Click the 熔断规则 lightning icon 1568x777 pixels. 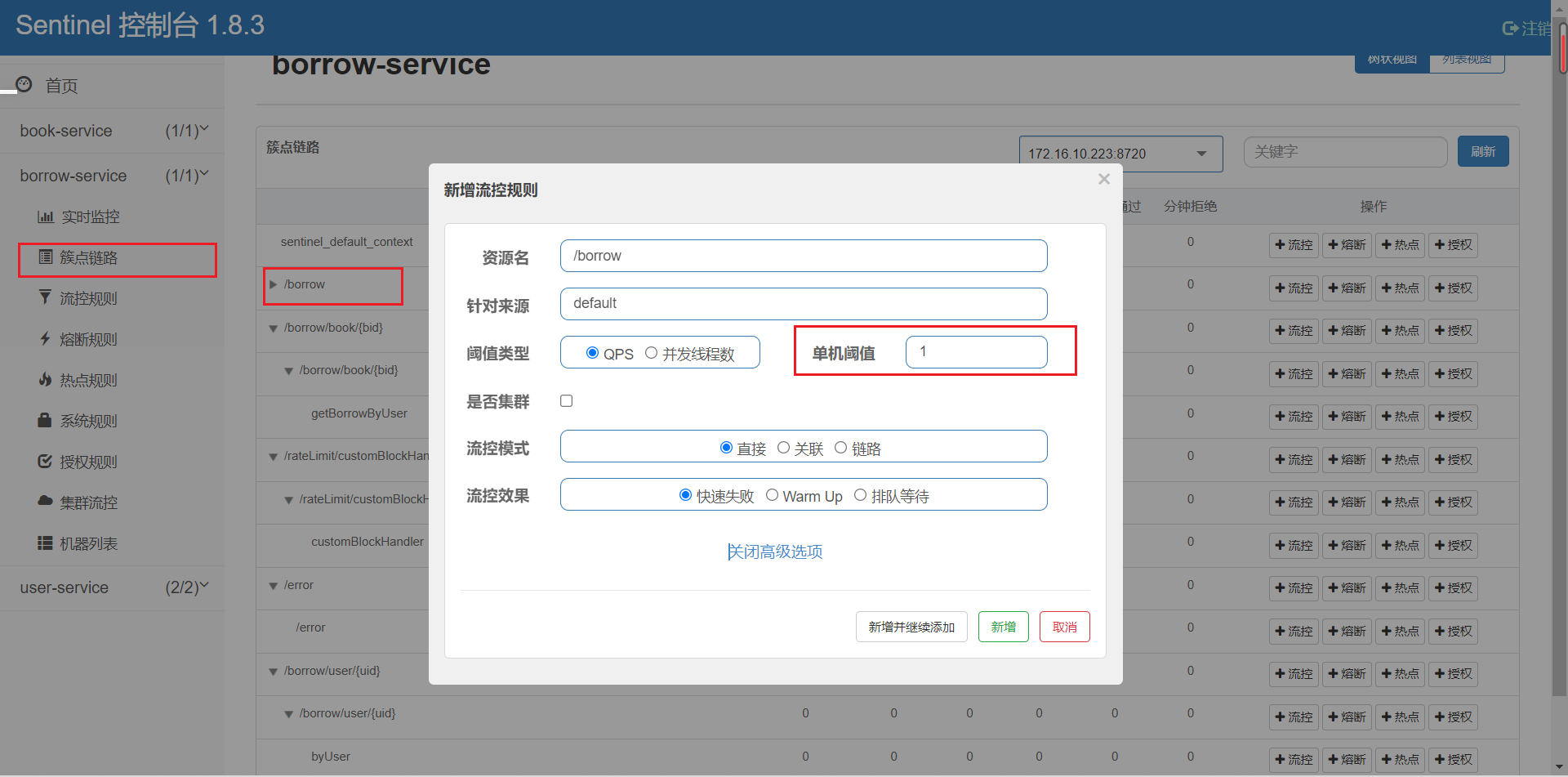point(45,338)
